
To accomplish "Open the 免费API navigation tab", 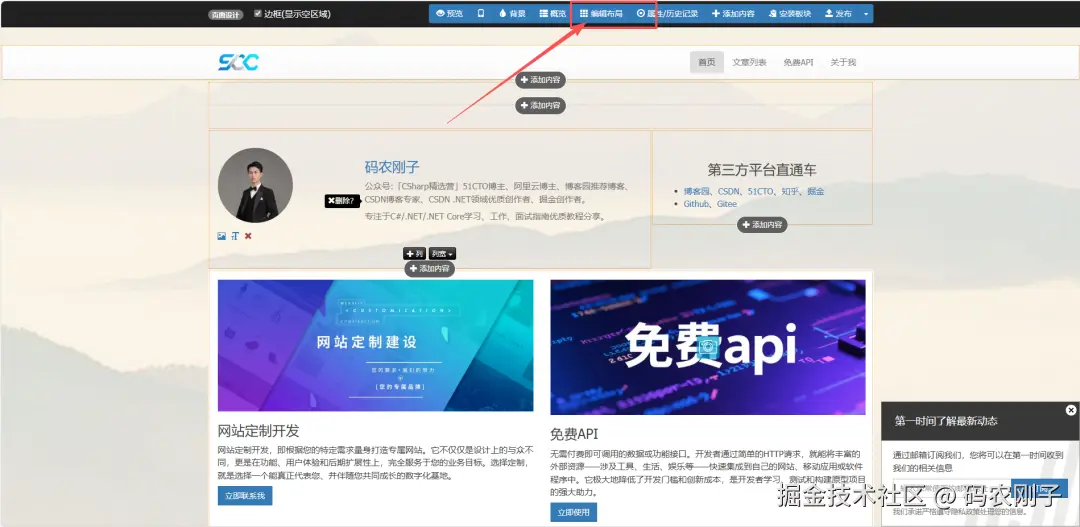I will [798, 62].
